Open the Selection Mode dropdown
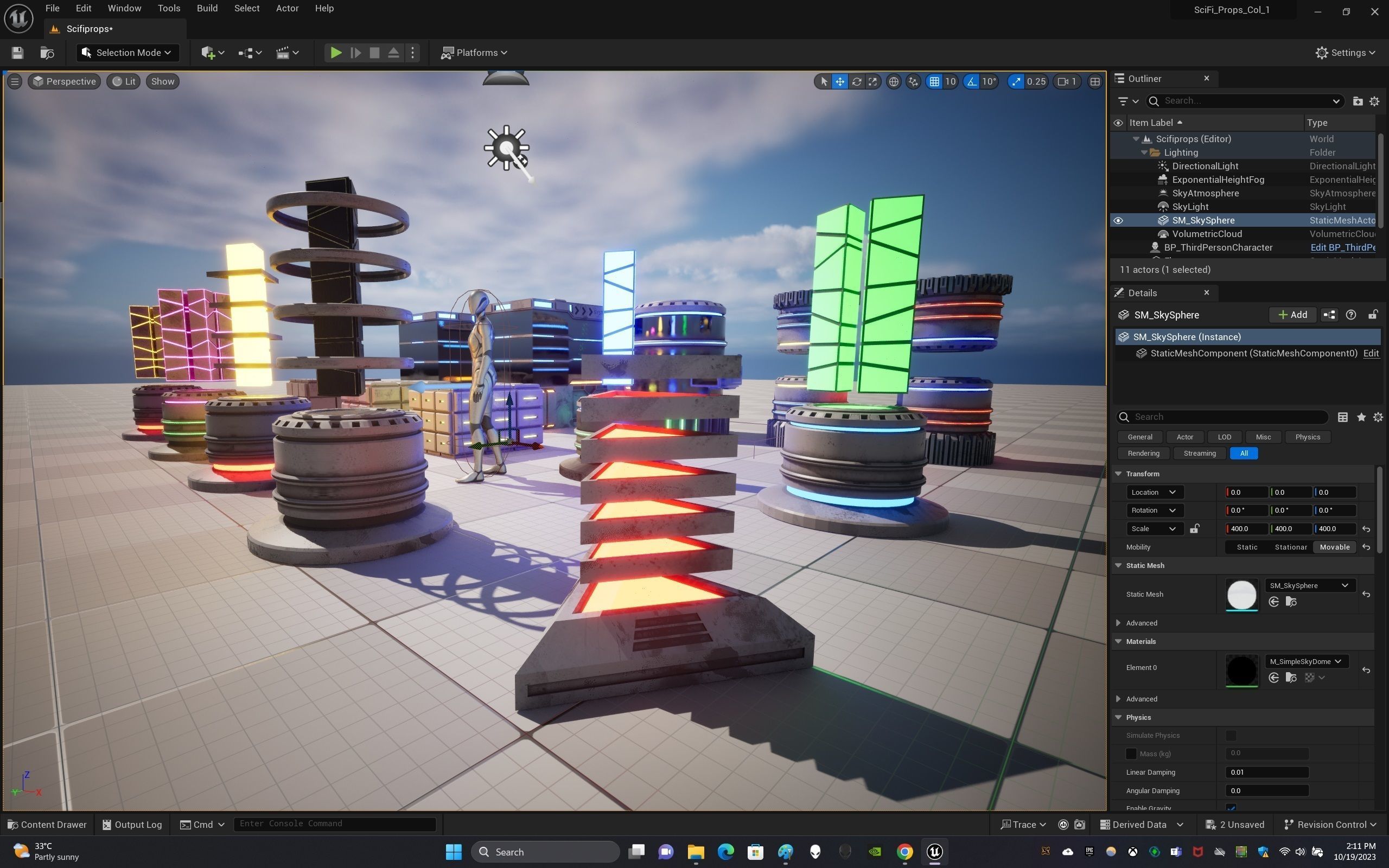Screen dimensions: 1389x868 pos(128,53)
